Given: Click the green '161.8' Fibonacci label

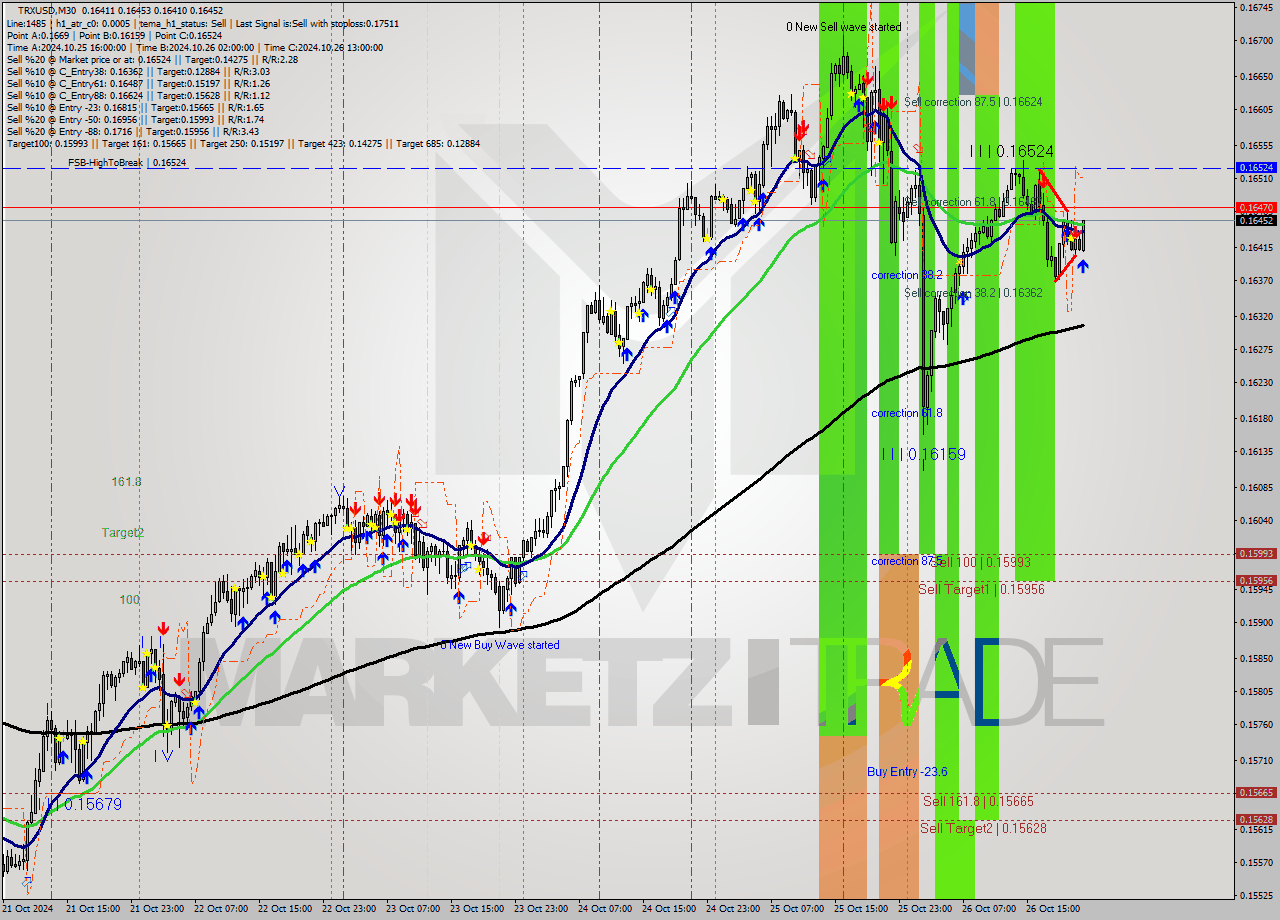Looking at the screenshot, I should point(126,482).
